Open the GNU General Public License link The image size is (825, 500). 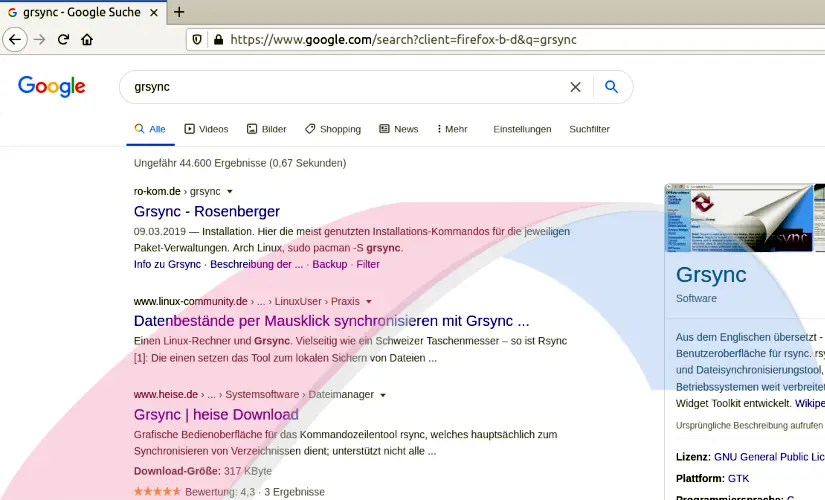(769, 457)
